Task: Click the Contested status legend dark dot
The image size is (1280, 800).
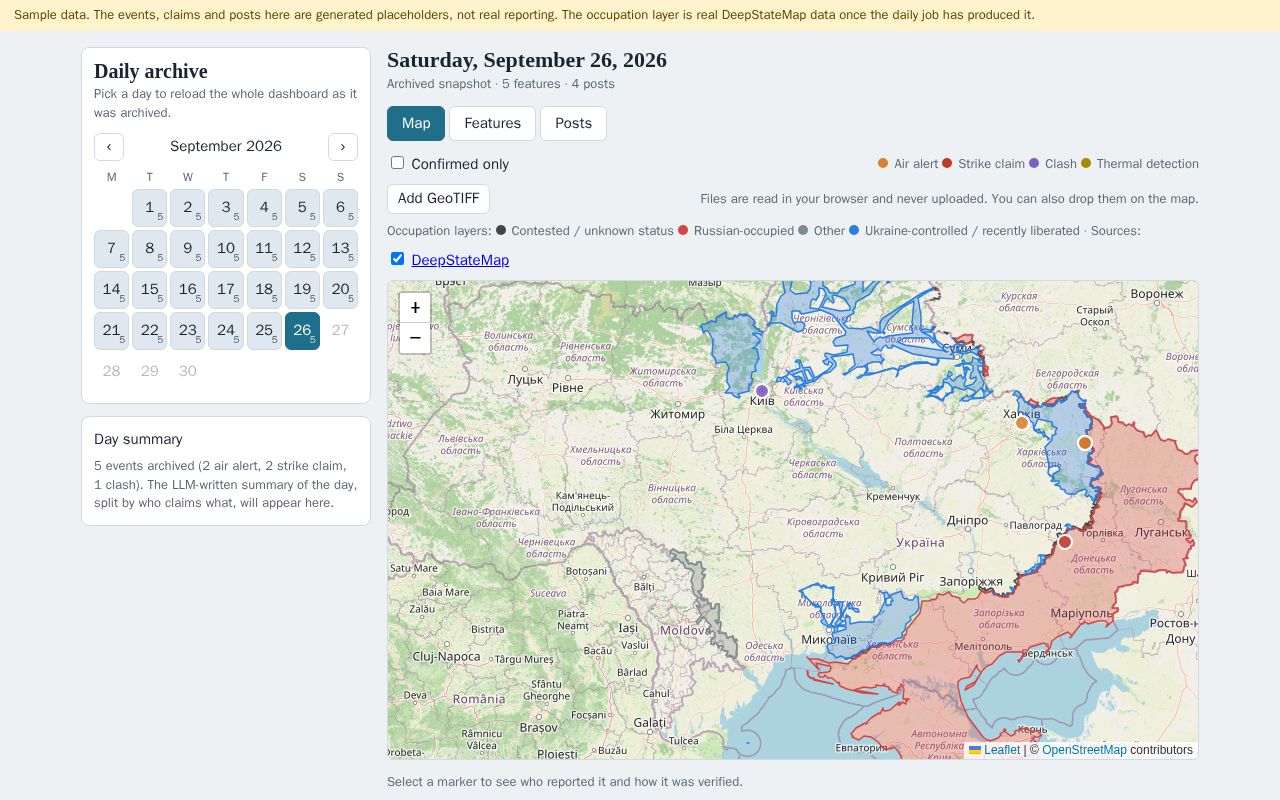Action: pyautogui.click(x=501, y=230)
